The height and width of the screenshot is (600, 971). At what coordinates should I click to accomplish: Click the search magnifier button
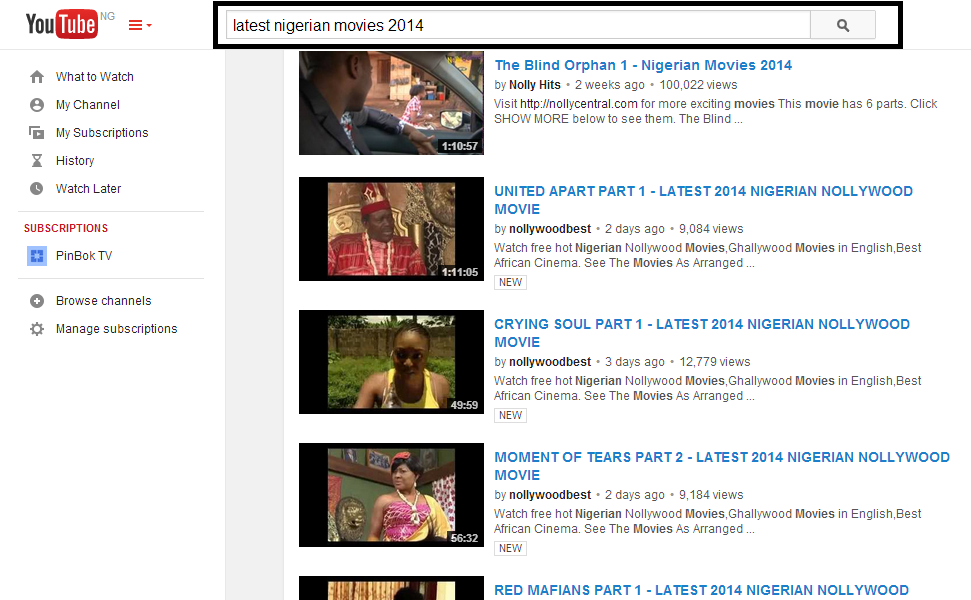coord(842,25)
